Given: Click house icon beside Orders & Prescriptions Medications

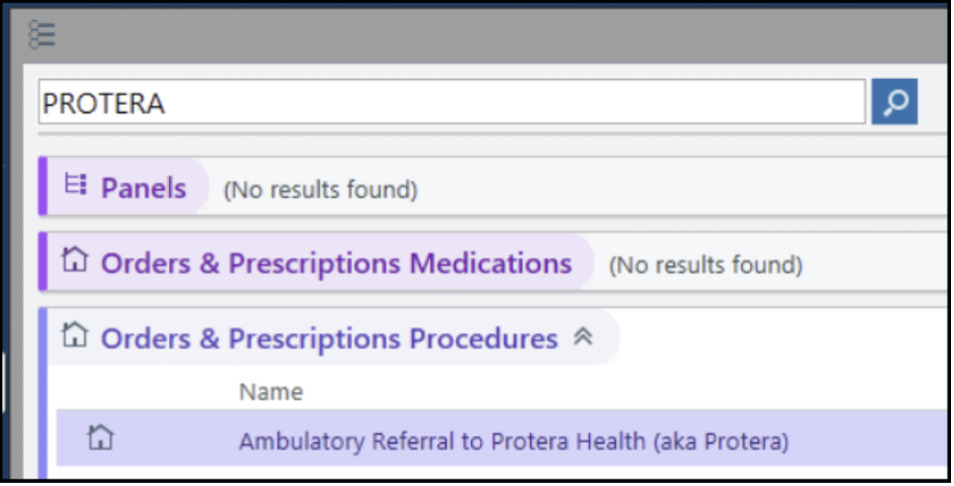Looking at the screenshot, I should click(75, 262).
